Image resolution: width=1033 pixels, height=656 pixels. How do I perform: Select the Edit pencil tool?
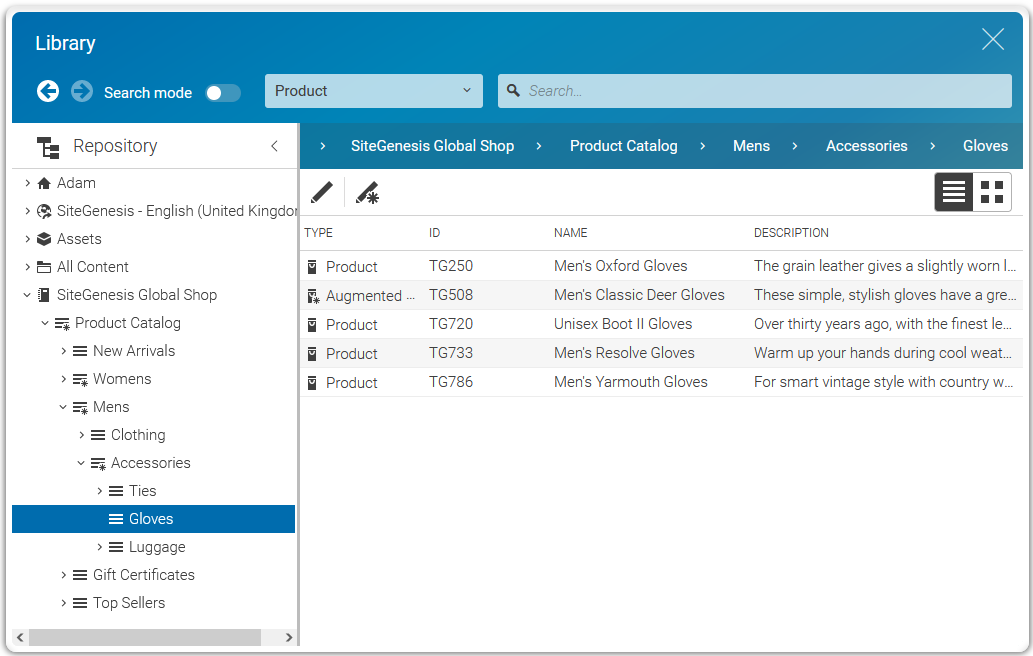click(322, 193)
